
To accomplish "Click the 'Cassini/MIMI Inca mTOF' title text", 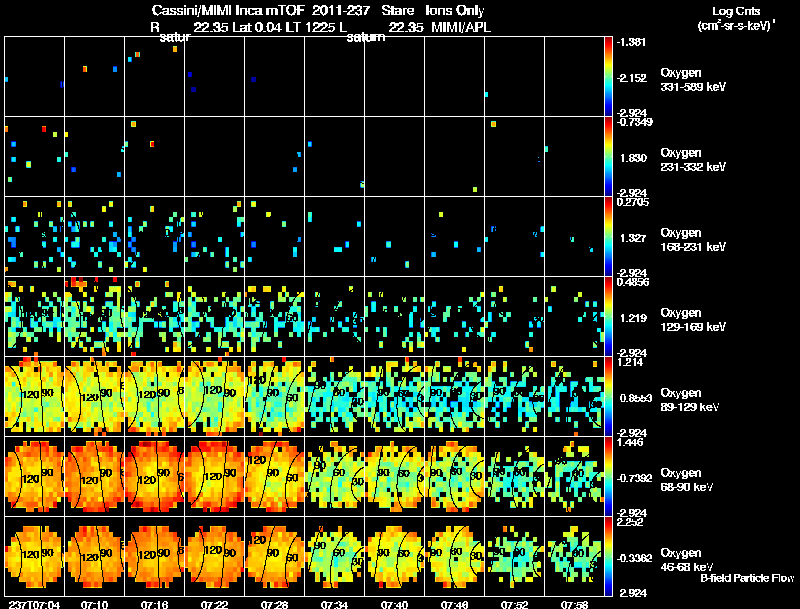I will [x=228, y=10].
